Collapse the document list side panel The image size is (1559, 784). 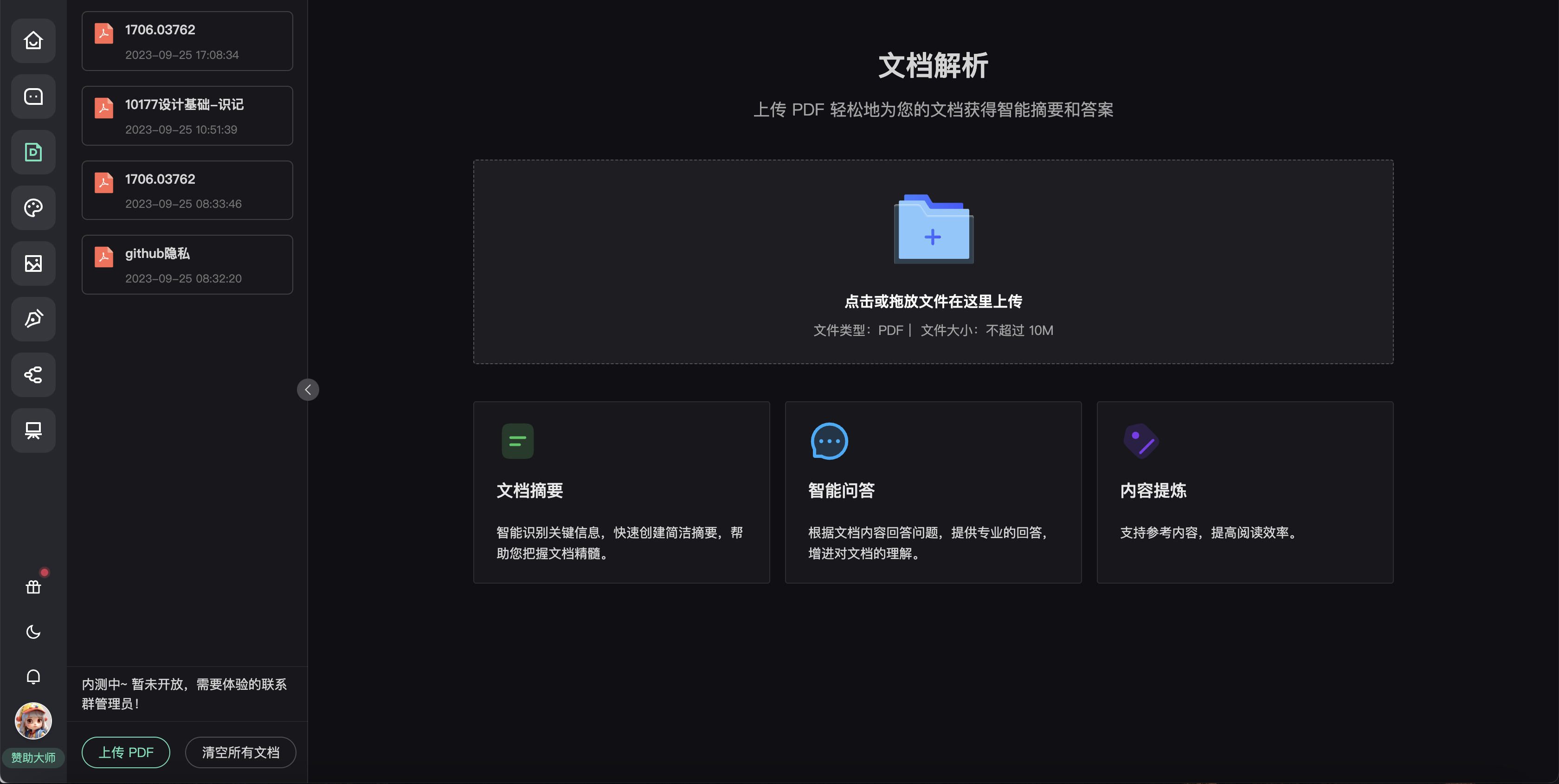click(x=308, y=390)
